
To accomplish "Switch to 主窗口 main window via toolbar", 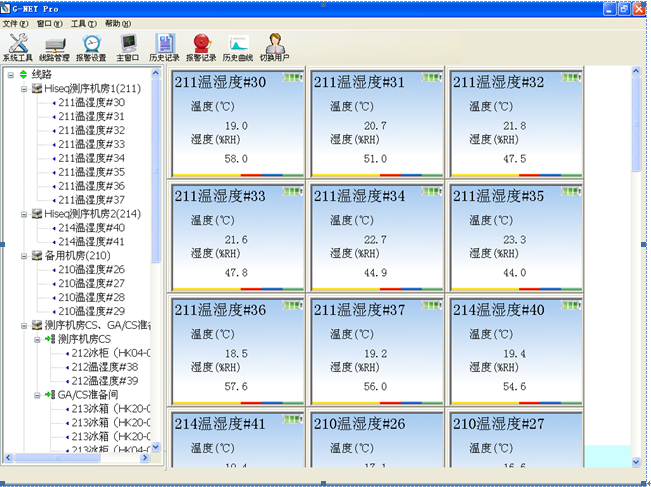I will point(128,46).
